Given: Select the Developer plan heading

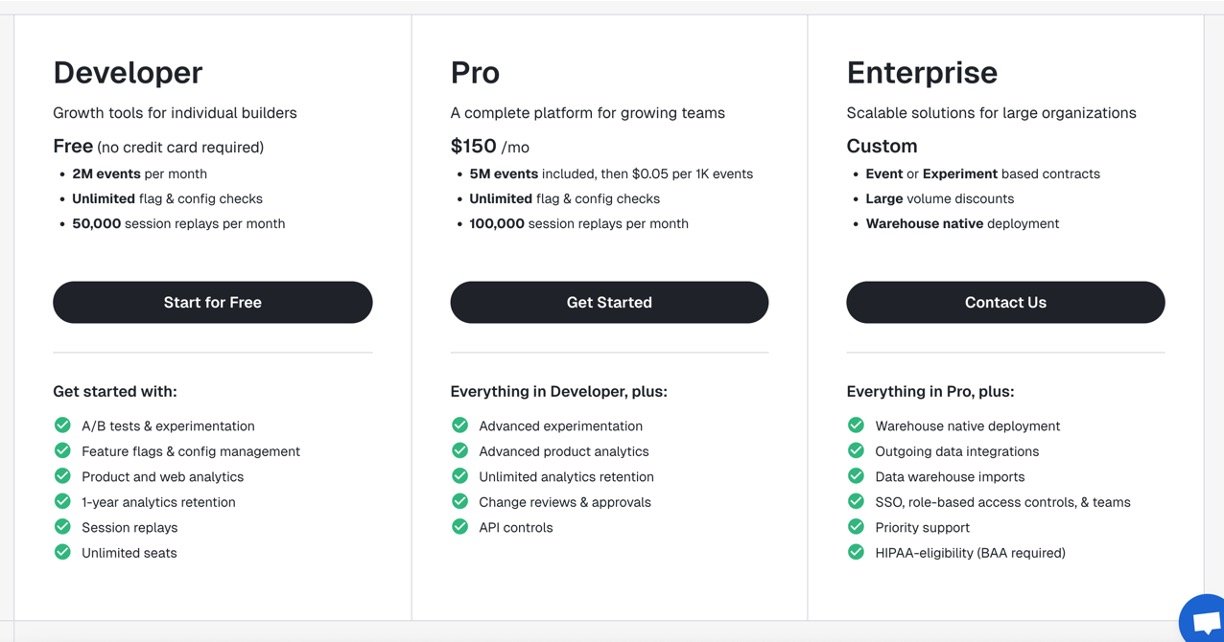Looking at the screenshot, I should (128, 73).
